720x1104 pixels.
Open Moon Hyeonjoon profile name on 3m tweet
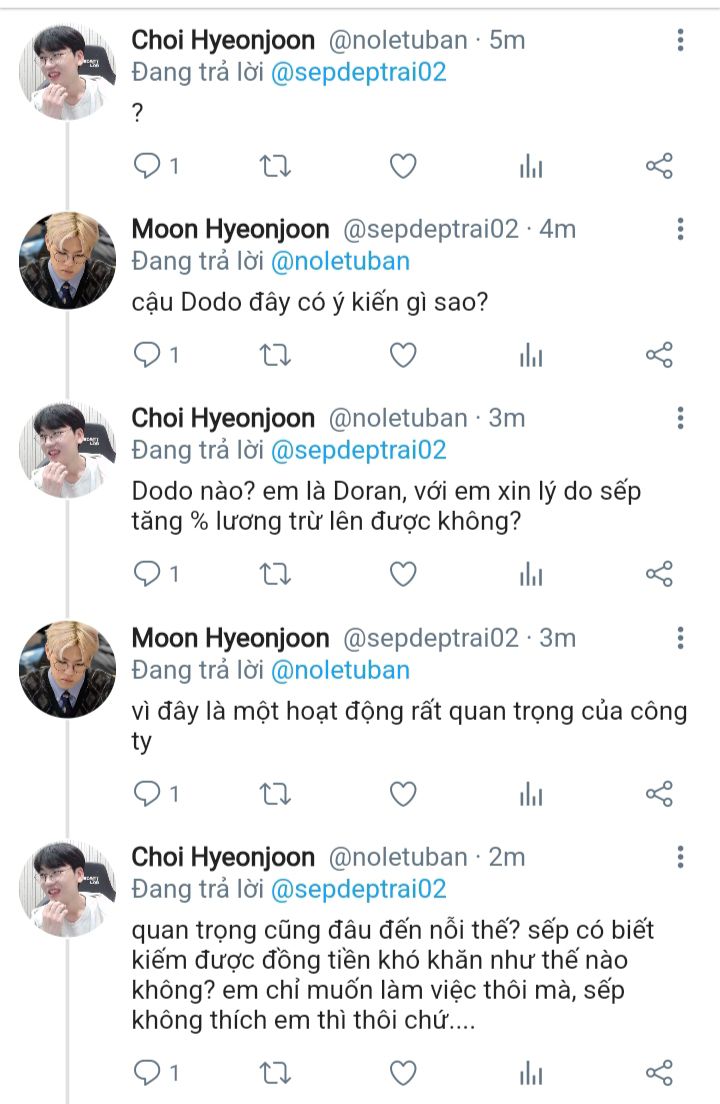click(x=230, y=638)
